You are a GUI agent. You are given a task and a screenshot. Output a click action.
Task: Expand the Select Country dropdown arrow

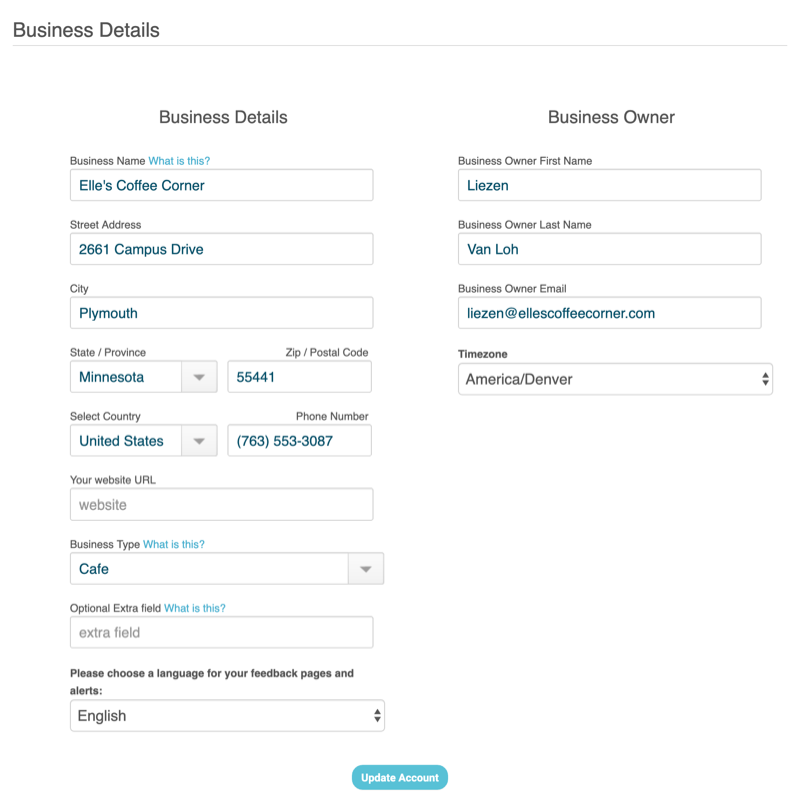click(x=199, y=441)
